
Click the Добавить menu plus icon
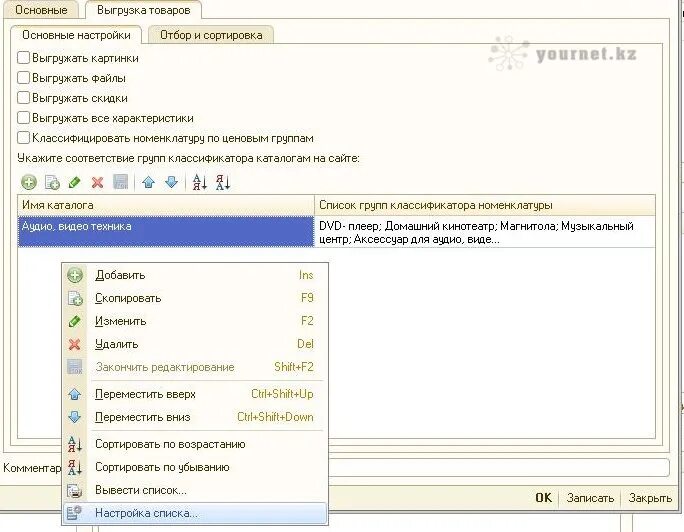coord(75,275)
